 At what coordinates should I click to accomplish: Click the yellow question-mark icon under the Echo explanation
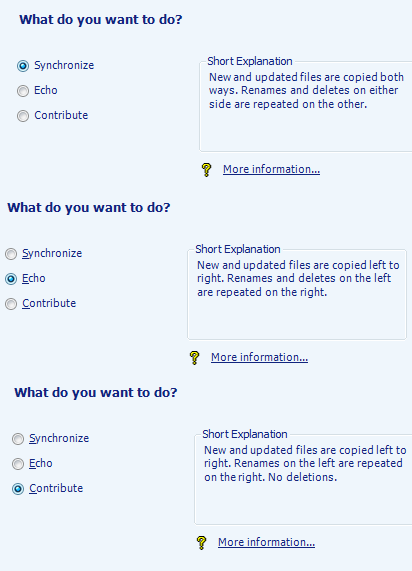tap(195, 358)
